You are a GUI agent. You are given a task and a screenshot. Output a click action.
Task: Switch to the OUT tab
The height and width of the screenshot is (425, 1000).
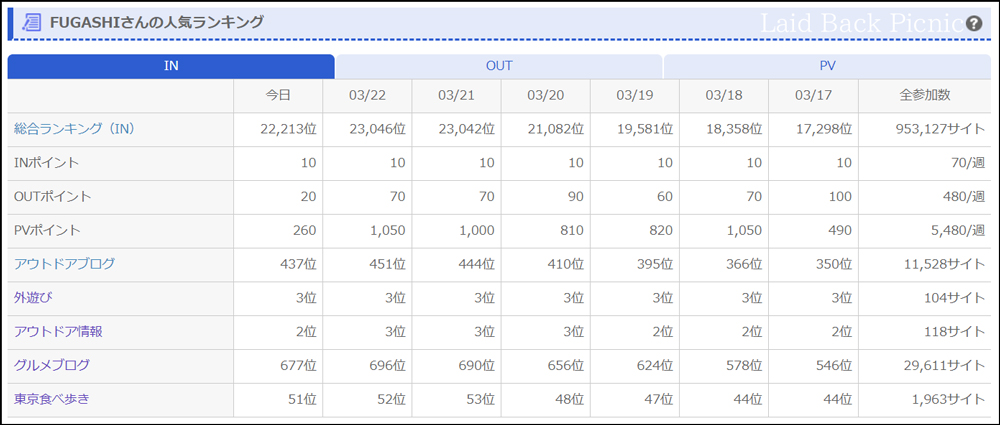pyautogui.click(x=499, y=66)
